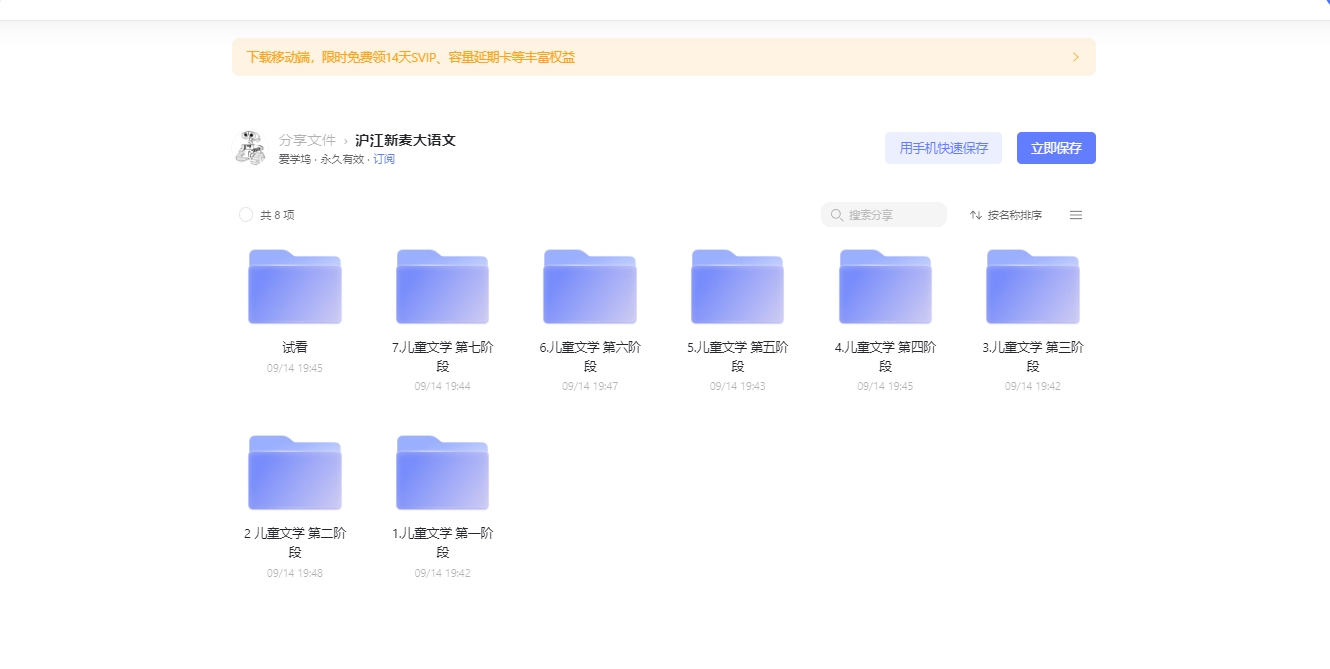Click the 立即保存 button
The width and height of the screenshot is (1330, 669).
(x=1056, y=147)
